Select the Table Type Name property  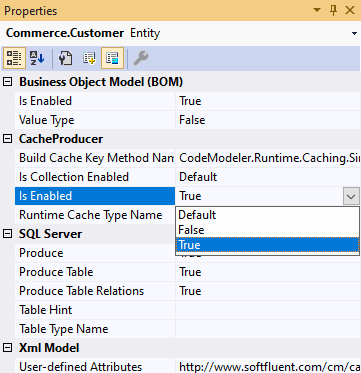click(95, 329)
